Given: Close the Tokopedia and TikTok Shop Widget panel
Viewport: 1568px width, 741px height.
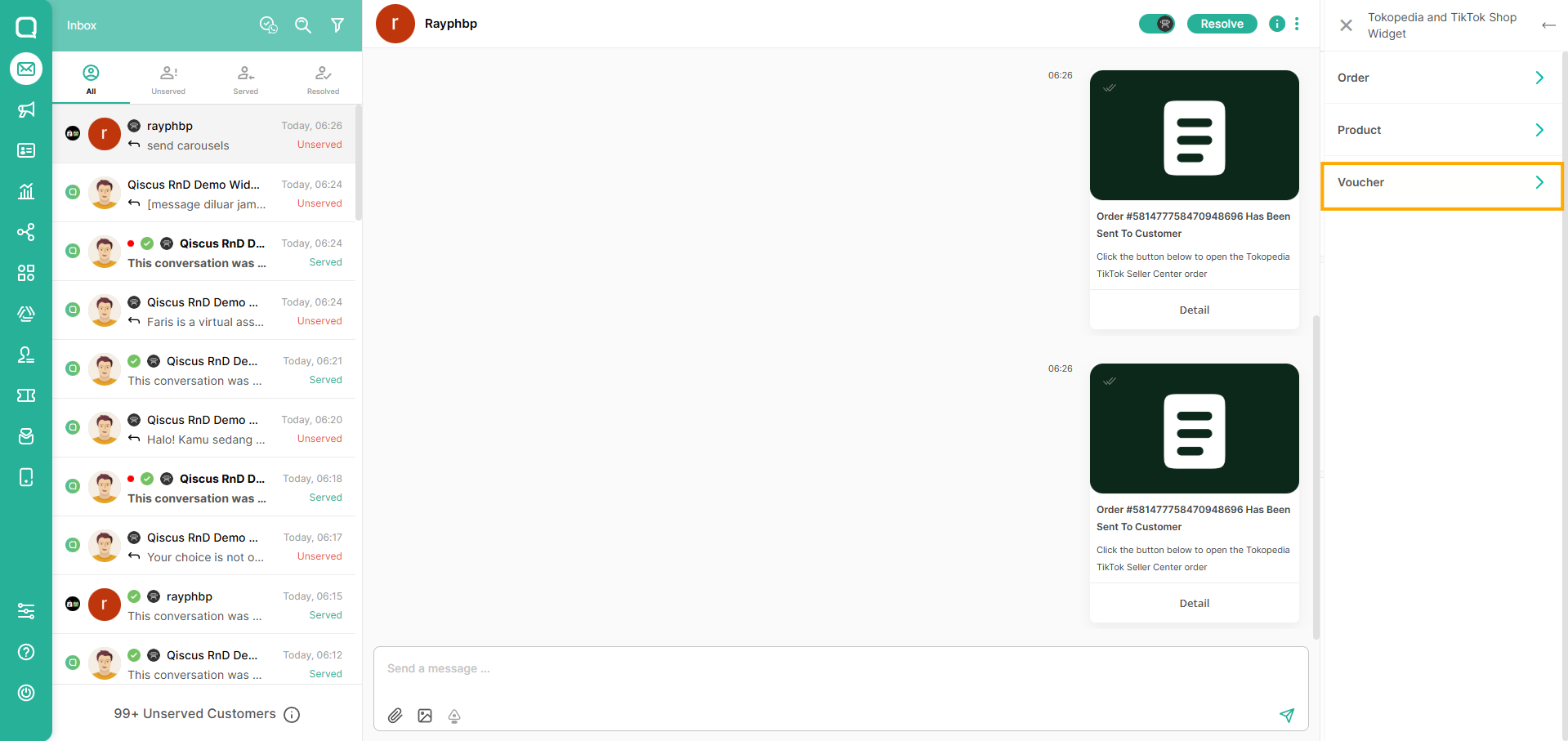Looking at the screenshot, I should click(x=1347, y=25).
